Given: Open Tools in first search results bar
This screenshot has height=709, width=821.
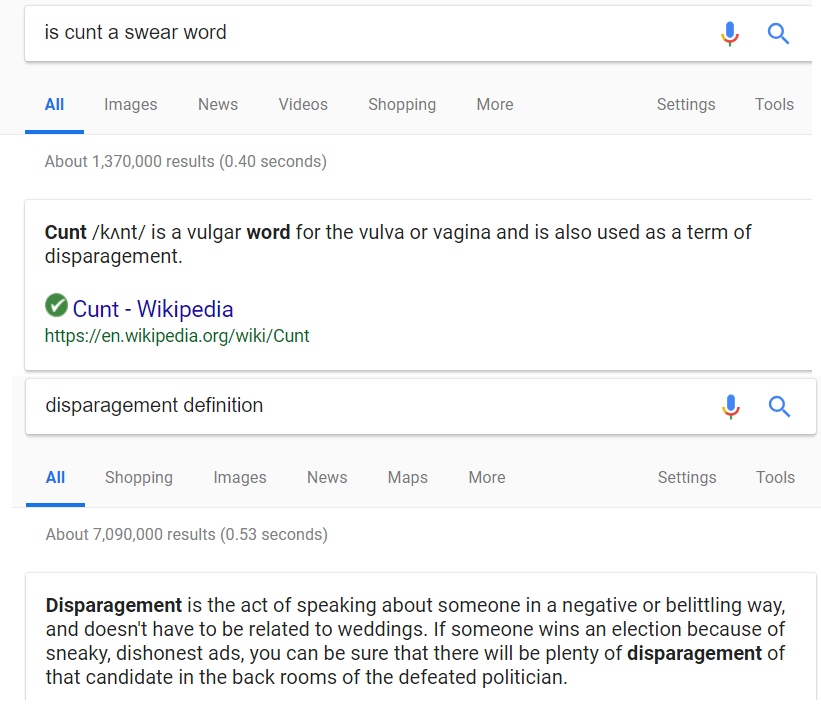Looking at the screenshot, I should click(x=774, y=104).
